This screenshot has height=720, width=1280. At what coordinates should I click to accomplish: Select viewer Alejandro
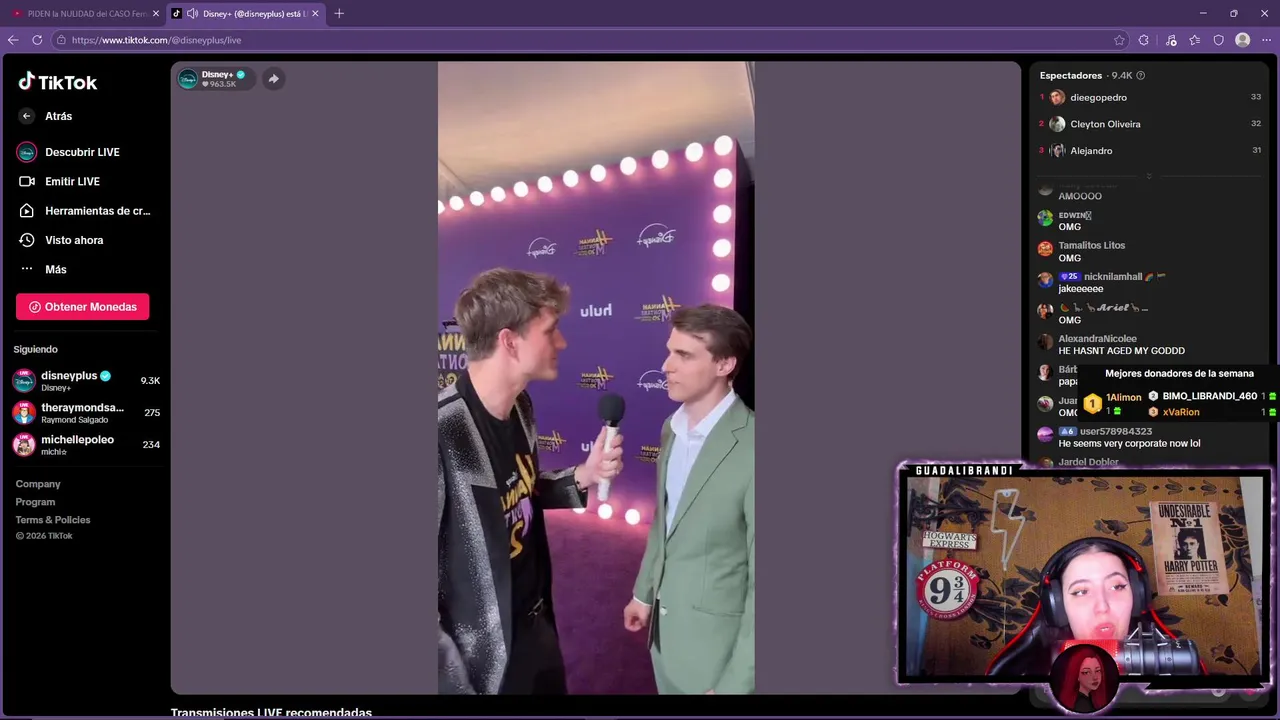click(x=1091, y=151)
